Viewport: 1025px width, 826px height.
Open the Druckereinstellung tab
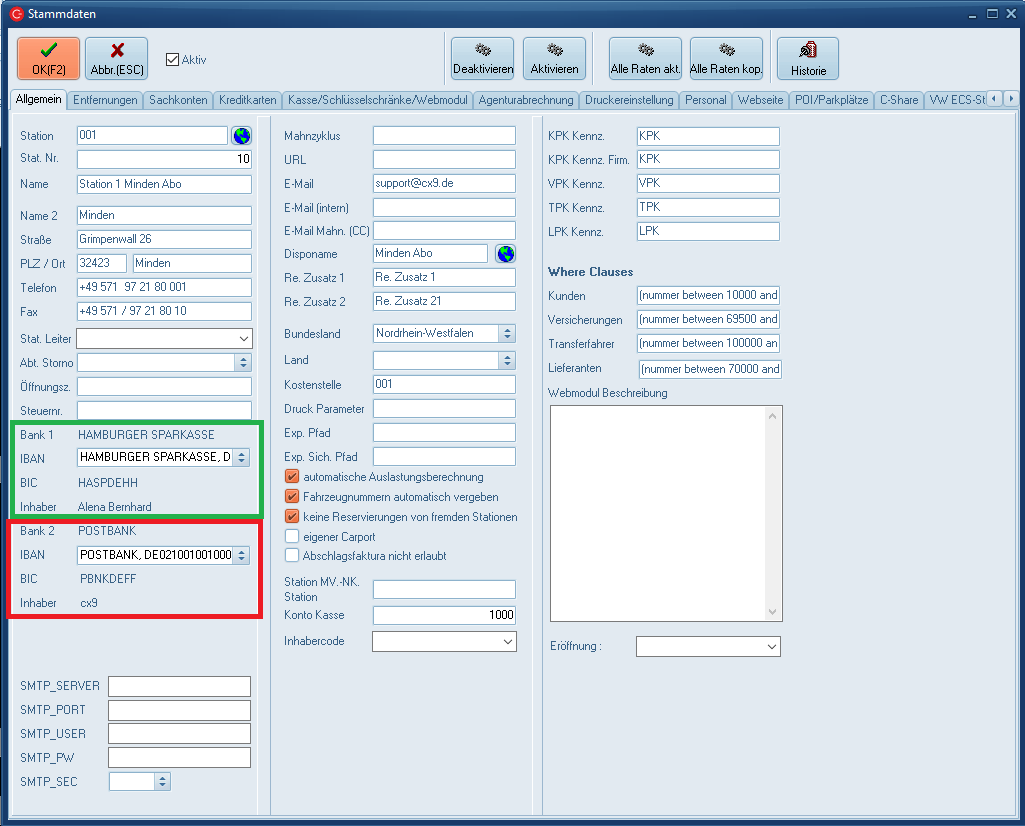tap(630, 100)
